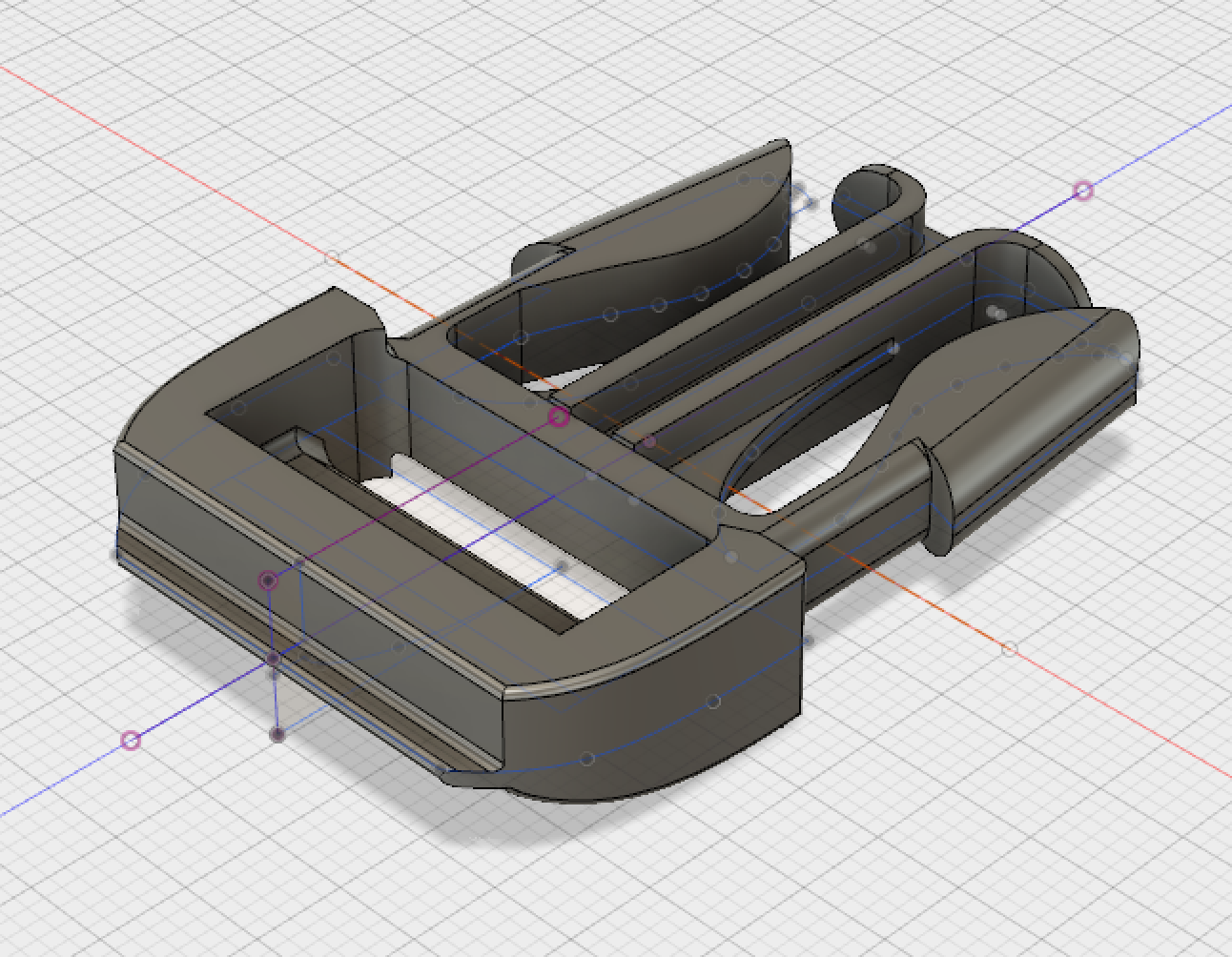The width and height of the screenshot is (1232, 957).
Task: Select the dark sketch point below the frame edge
Action: pyautogui.click(x=277, y=734)
